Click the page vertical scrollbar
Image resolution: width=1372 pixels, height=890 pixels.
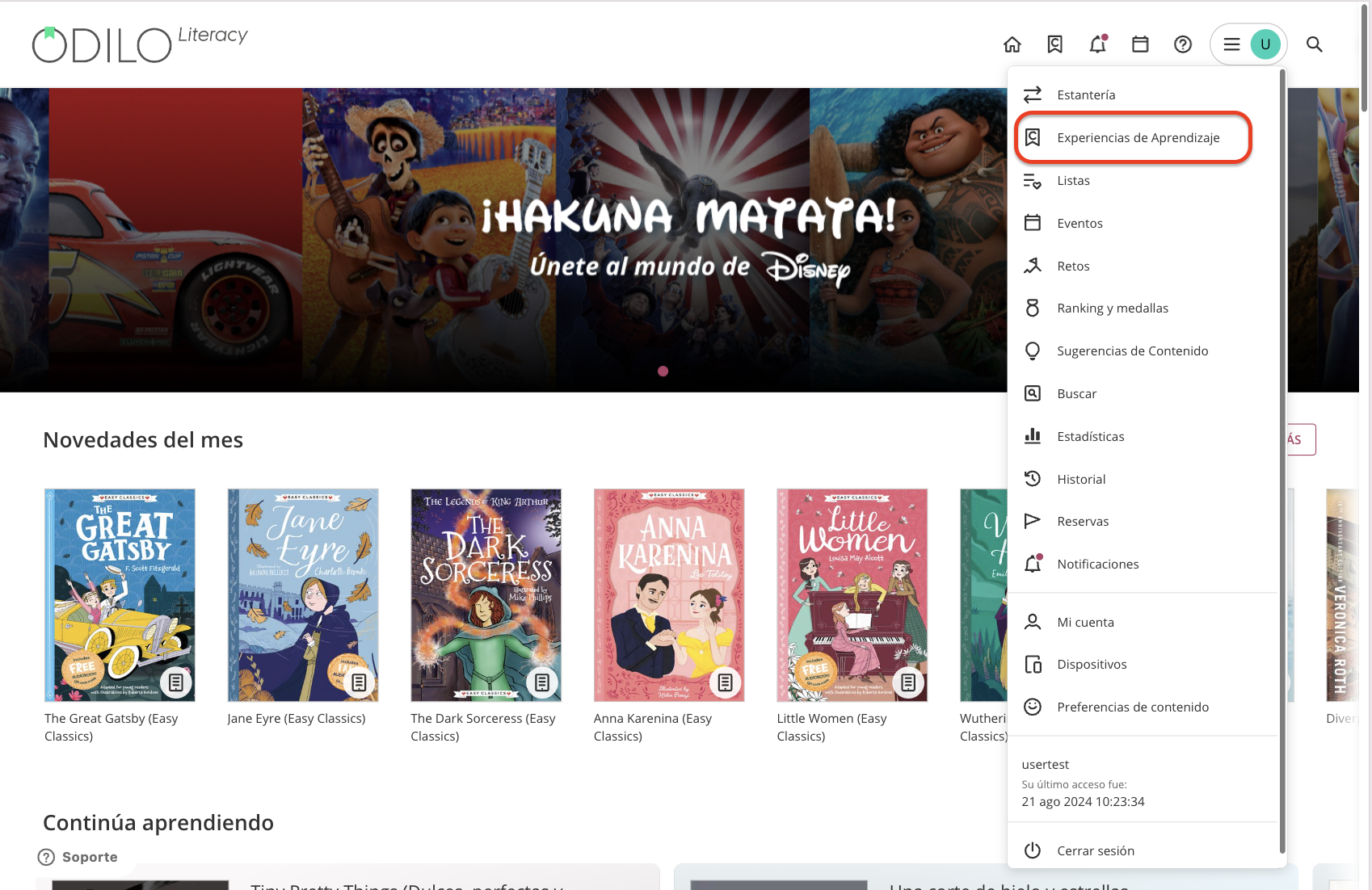[1365, 57]
